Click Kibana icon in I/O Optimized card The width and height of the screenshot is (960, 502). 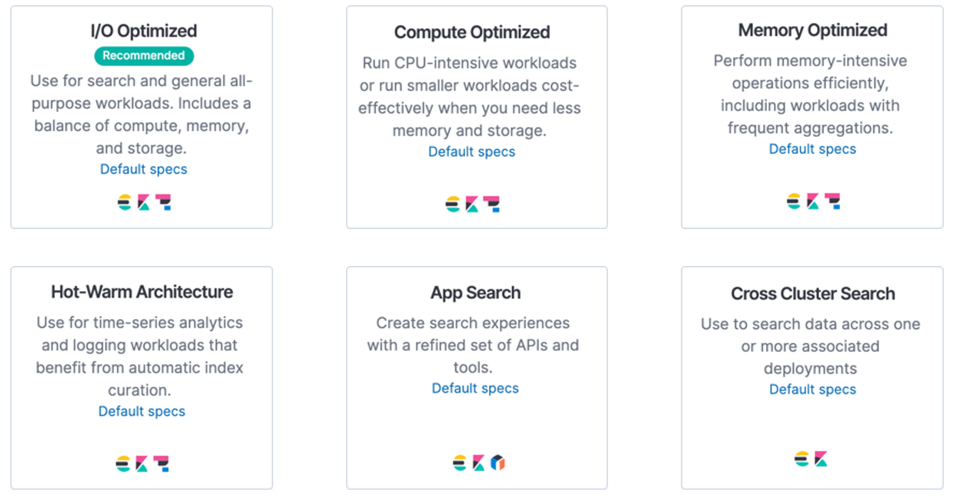tap(143, 203)
